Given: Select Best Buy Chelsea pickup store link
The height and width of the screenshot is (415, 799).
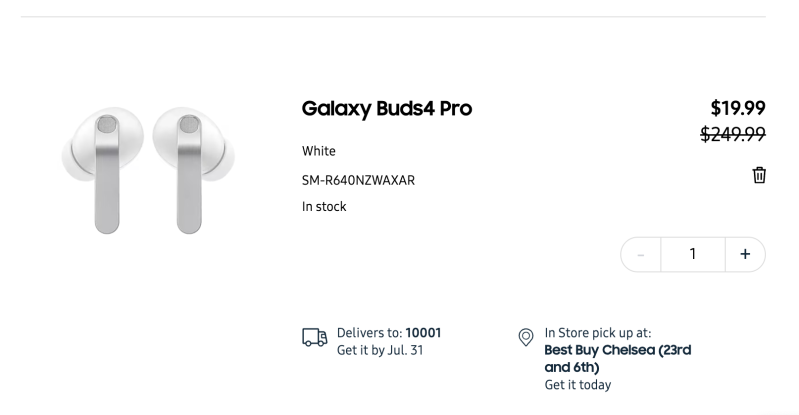Looking at the screenshot, I should coord(618,358).
